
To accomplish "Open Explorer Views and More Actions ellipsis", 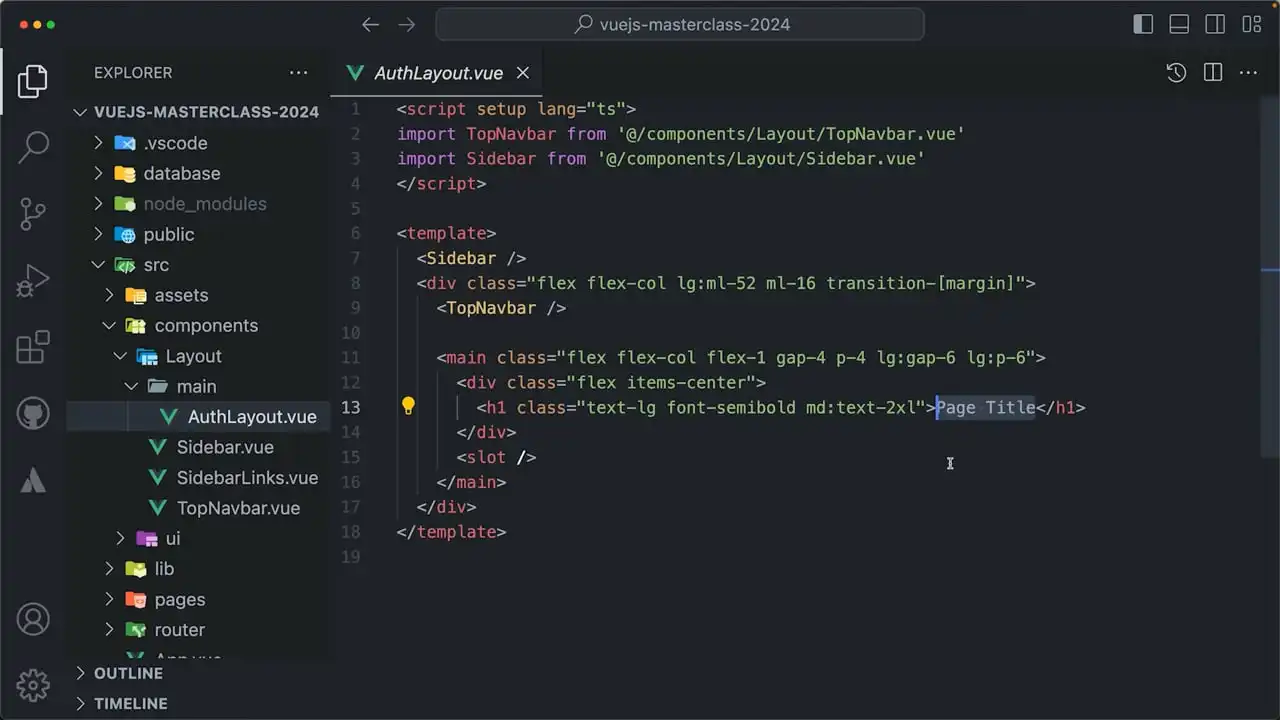I will pyautogui.click(x=298, y=72).
